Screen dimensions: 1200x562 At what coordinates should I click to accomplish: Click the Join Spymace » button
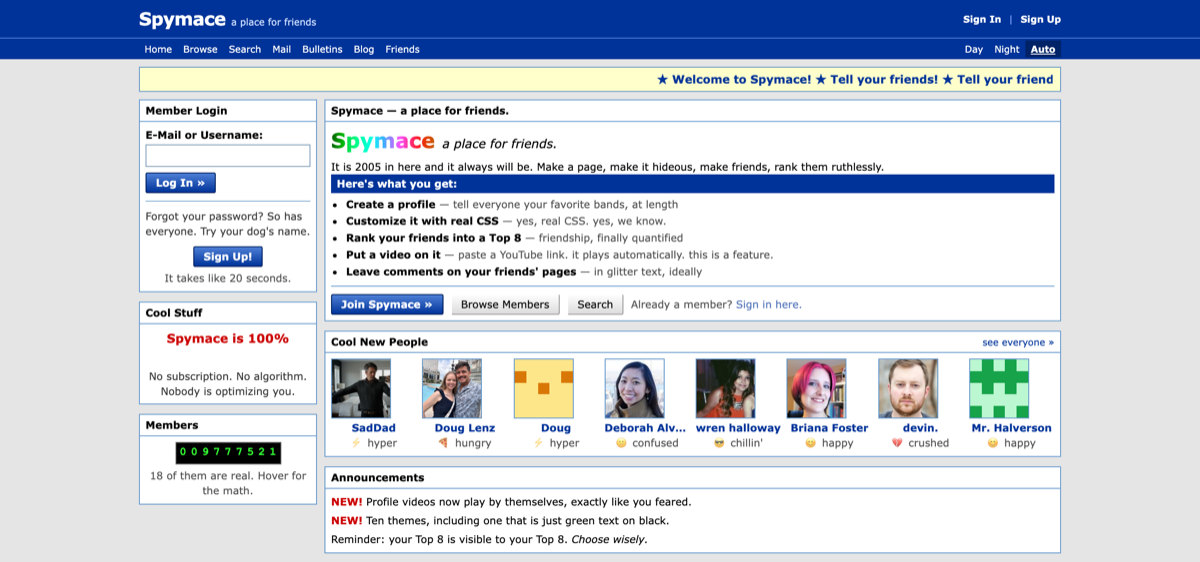click(x=387, y=304)
